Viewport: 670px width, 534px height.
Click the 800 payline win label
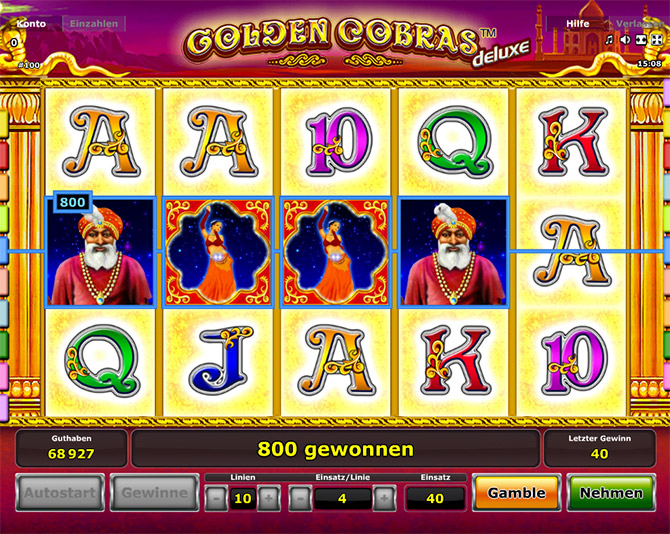point(73,202)
